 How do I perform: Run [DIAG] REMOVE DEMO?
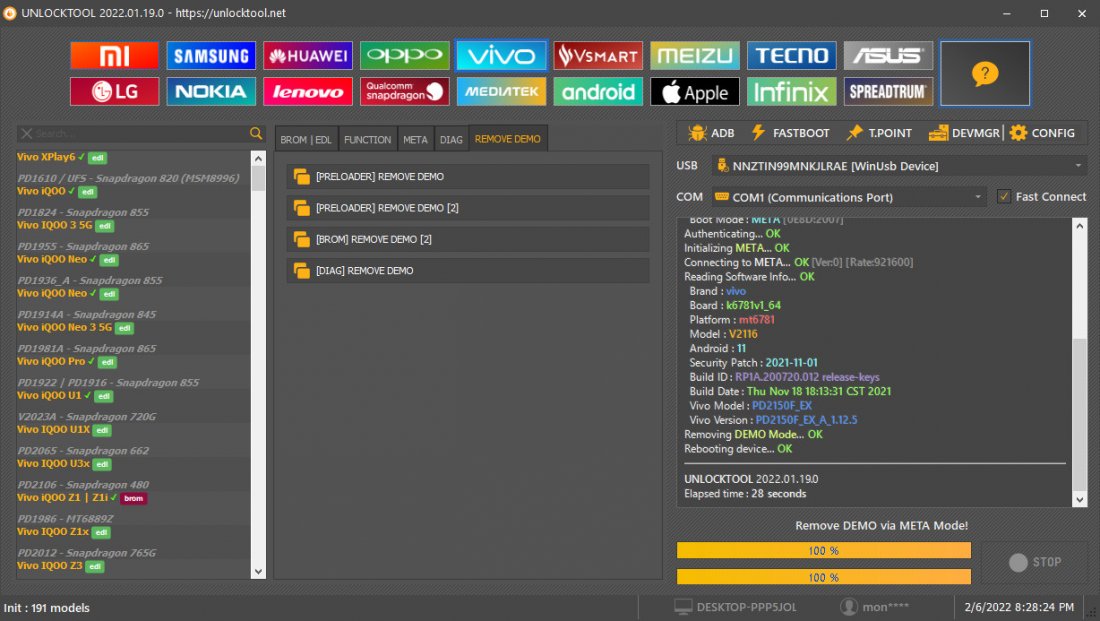point(468,271)
